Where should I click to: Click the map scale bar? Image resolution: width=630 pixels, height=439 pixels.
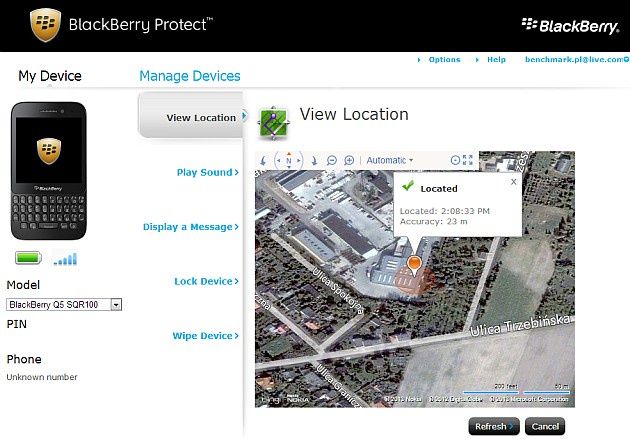516,388
